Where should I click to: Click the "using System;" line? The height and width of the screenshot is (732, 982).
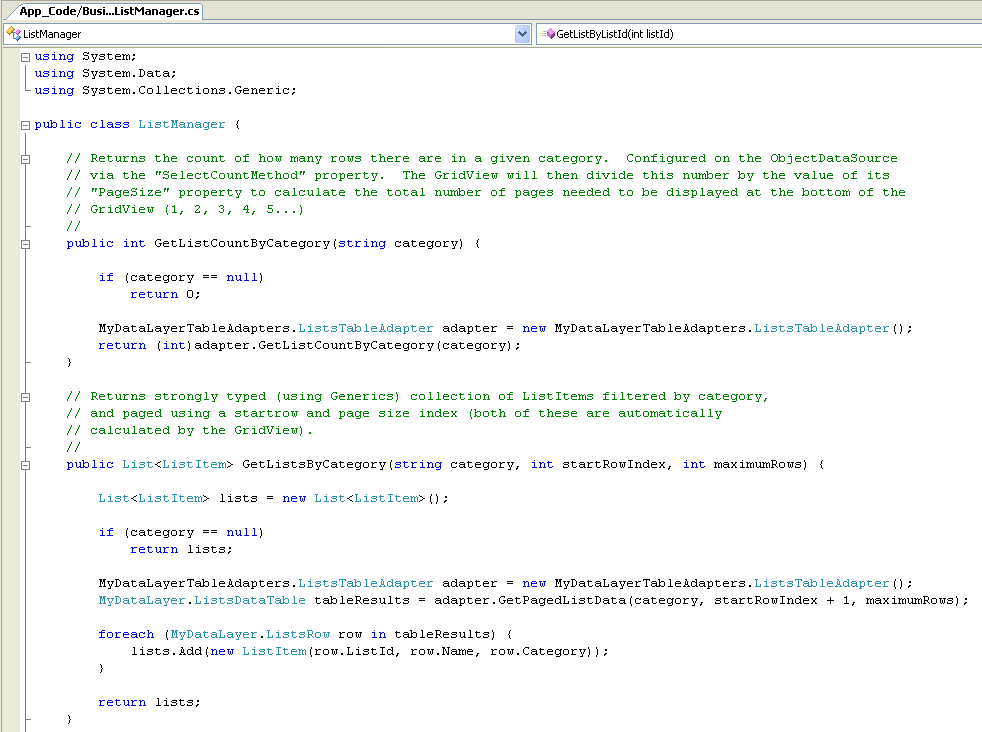click(x=85, y=56)
